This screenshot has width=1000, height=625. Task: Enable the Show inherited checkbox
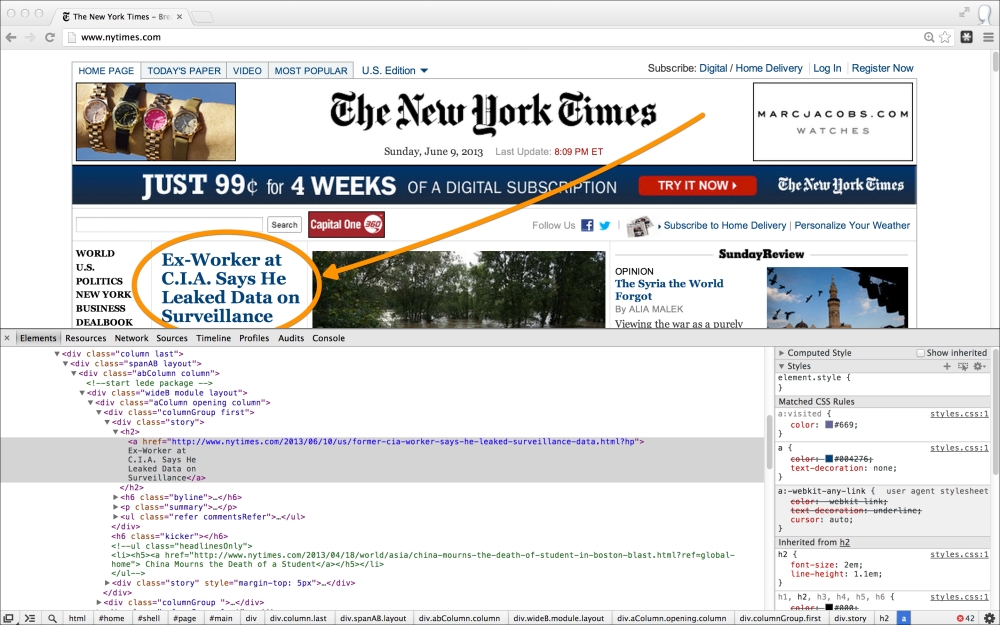920,353
